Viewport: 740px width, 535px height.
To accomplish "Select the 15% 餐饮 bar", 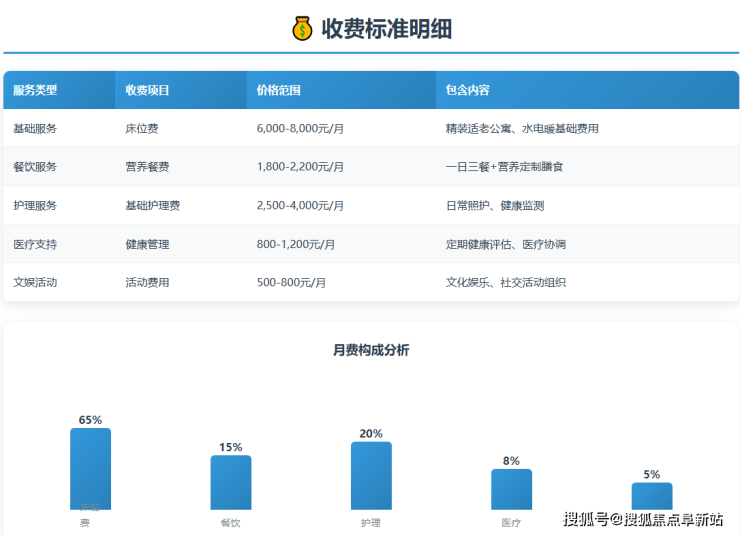I will 231,482.
